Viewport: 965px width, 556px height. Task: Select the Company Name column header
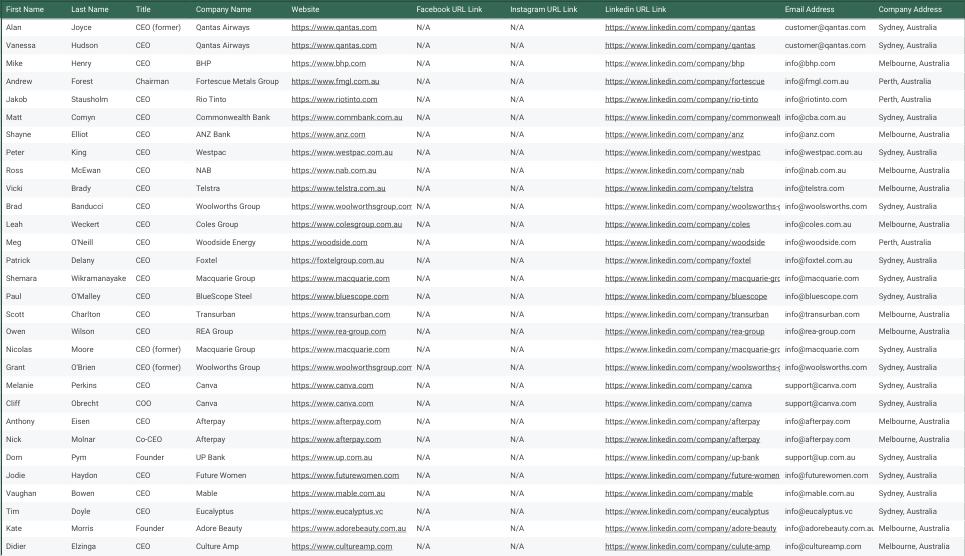click(x=223, y=9)
